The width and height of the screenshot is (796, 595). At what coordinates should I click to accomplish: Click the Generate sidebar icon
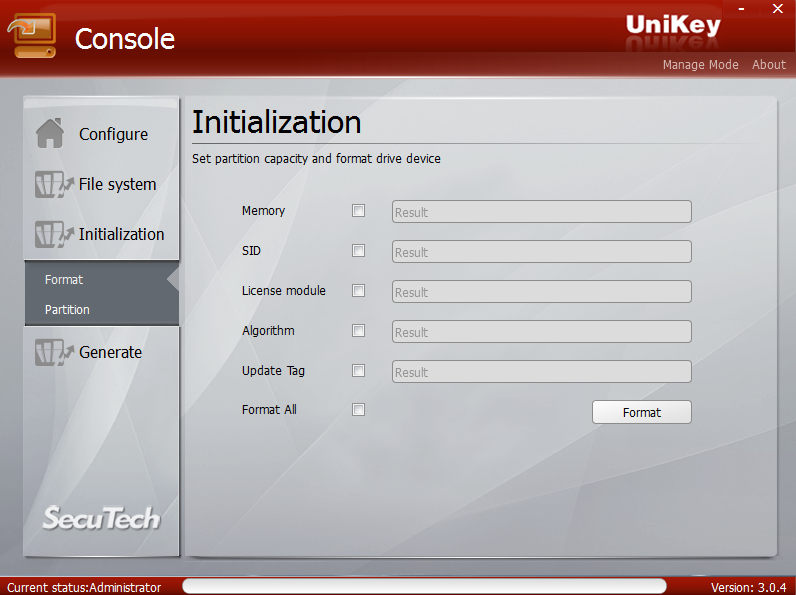pyautogui.click(x=54, y=352)
